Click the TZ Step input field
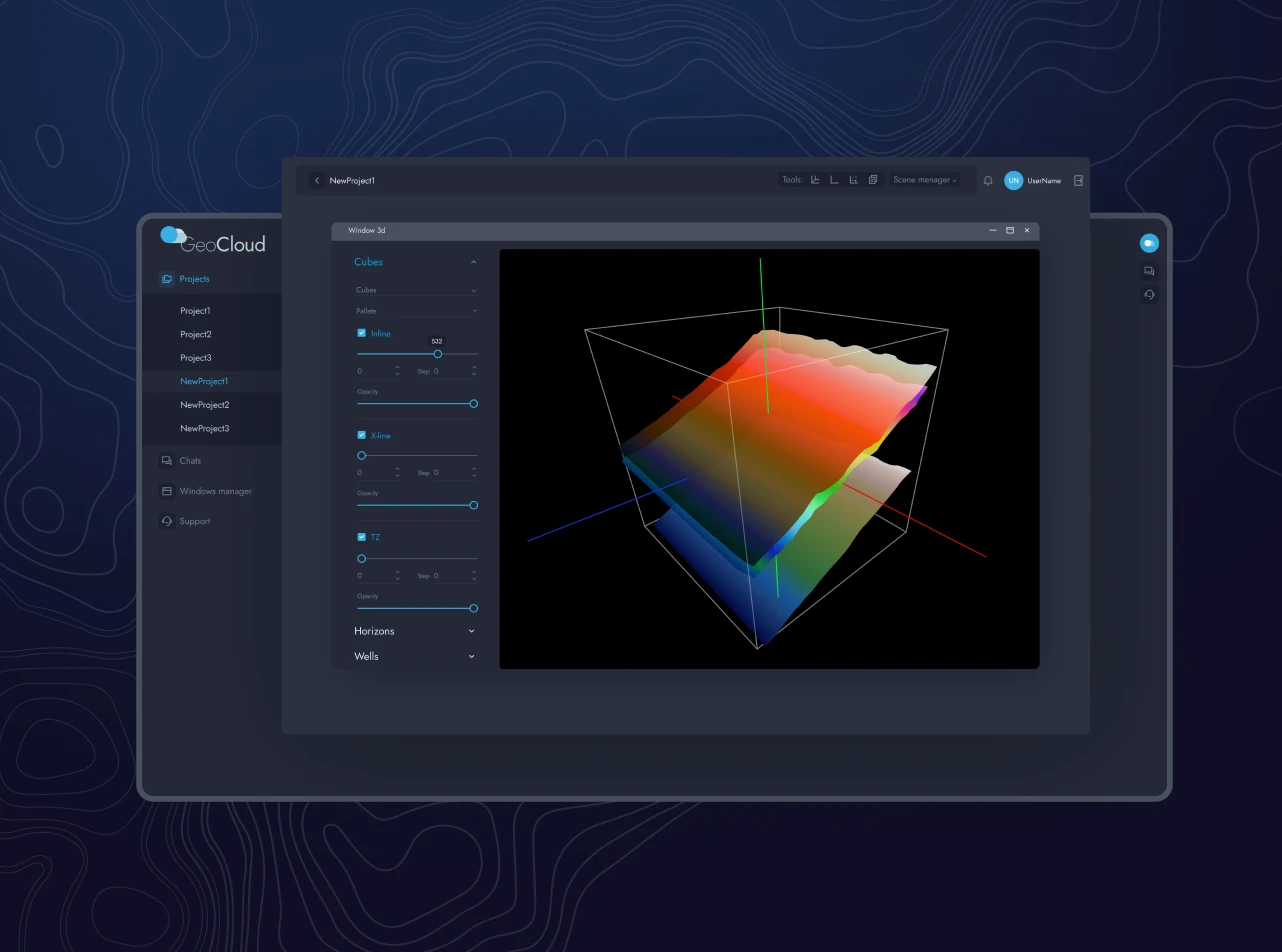Image resolution: width=1282 pixels, height=952 pixels. tap(455, 576)
